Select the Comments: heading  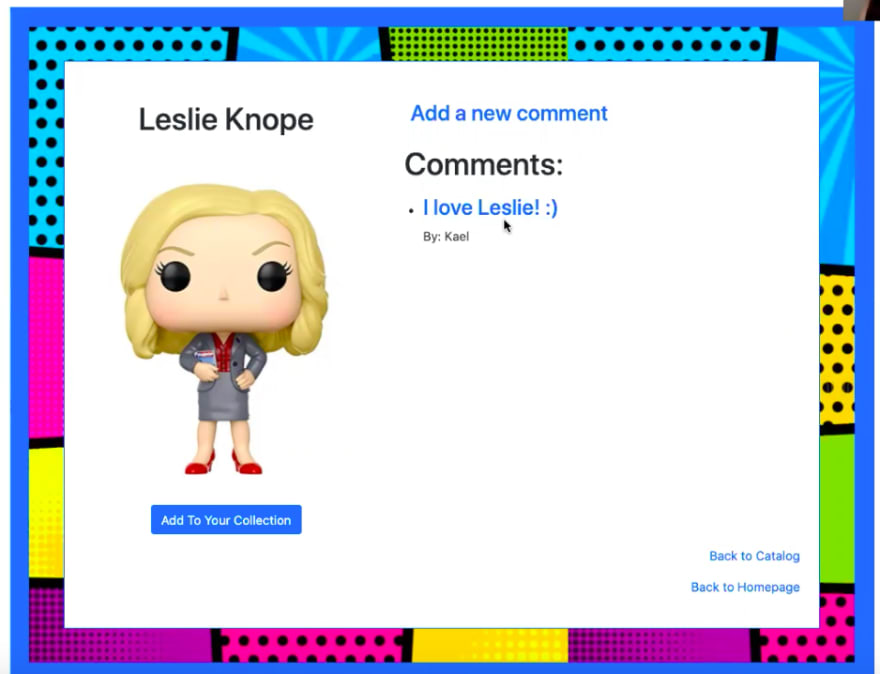(x=484, y=164)
